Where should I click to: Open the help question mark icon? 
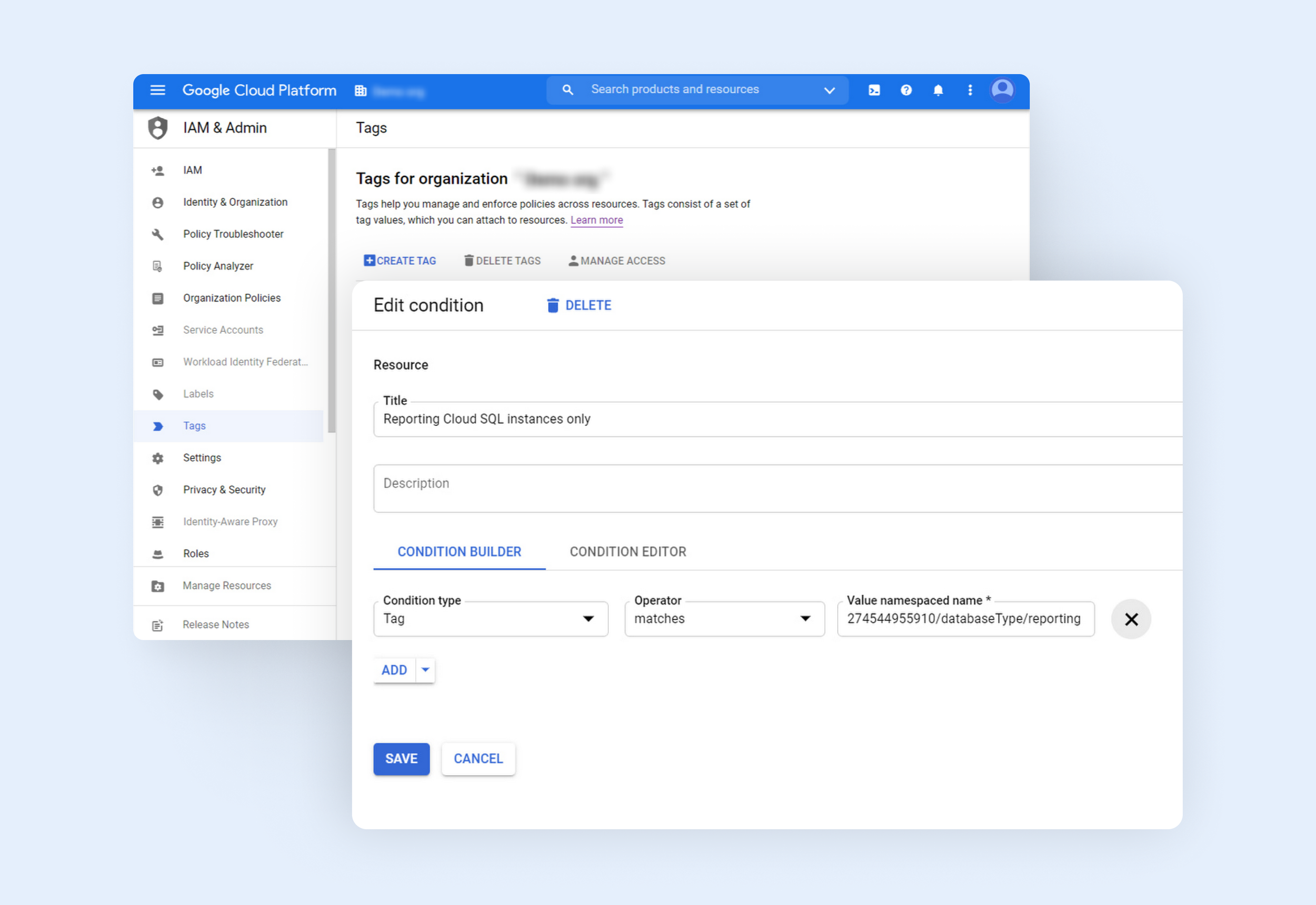(906, 90)
